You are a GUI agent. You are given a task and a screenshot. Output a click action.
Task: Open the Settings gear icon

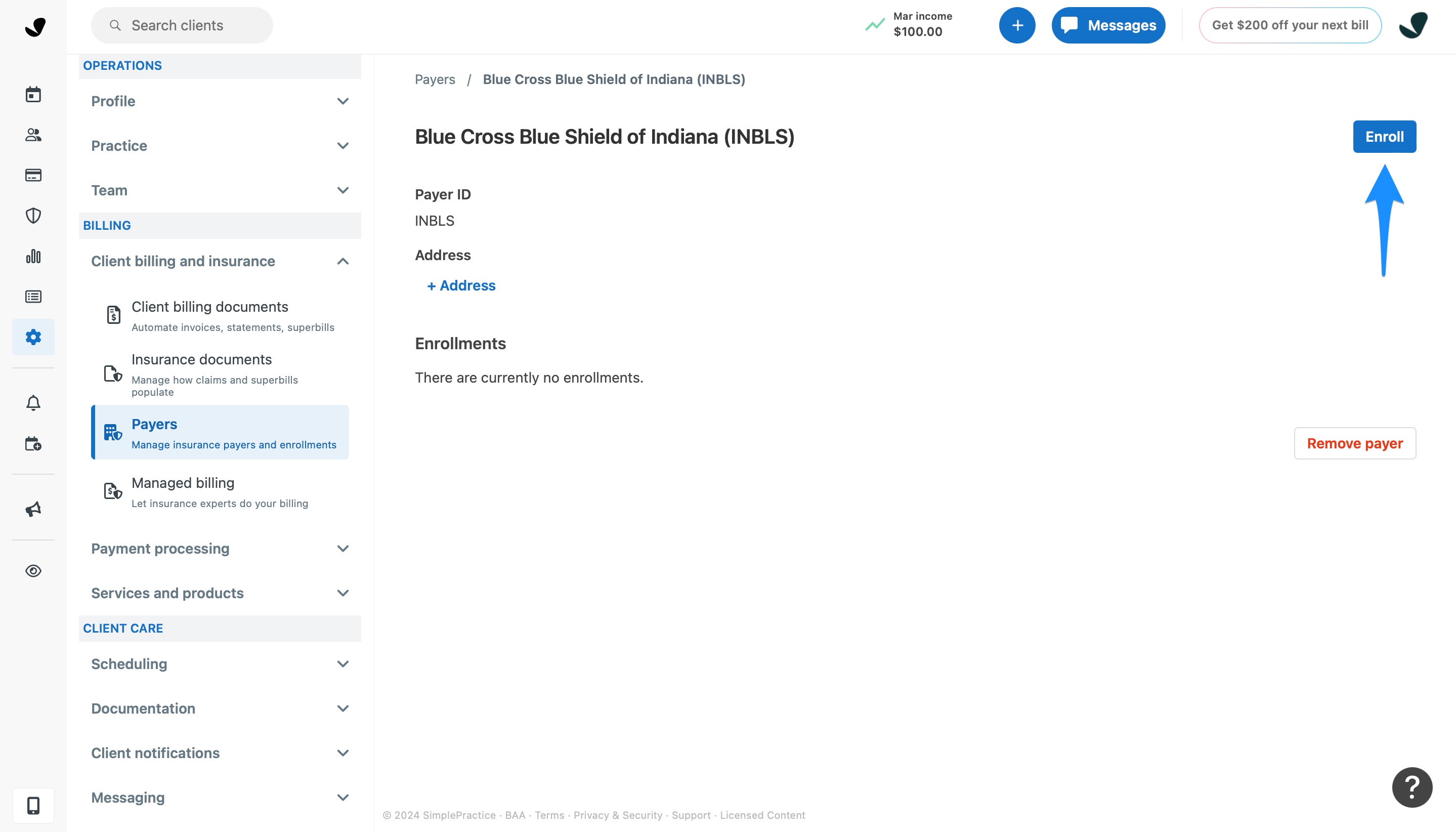(x=33, y=337)
